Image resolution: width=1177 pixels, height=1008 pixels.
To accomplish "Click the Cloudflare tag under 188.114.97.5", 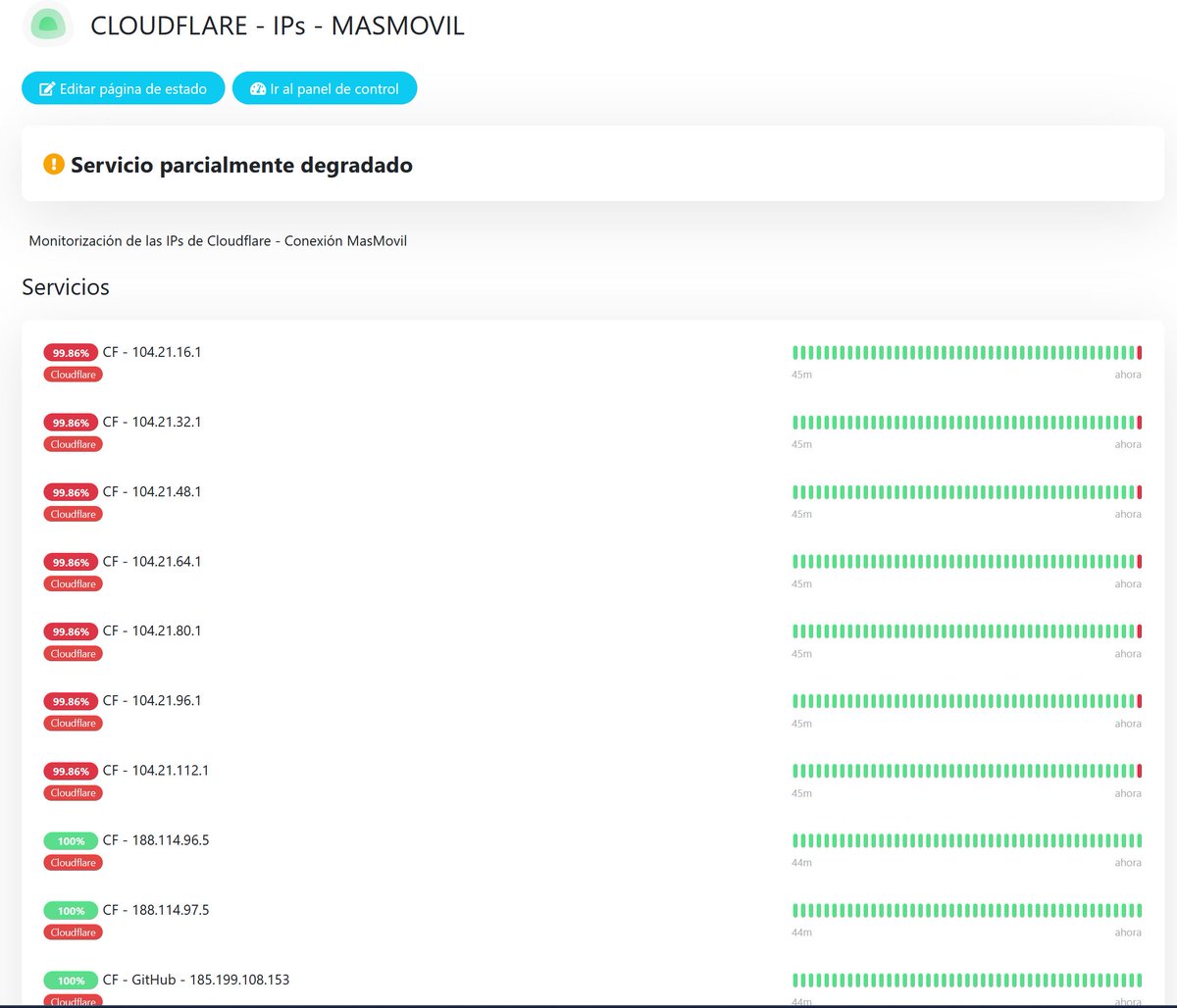I will pos(73,932).
